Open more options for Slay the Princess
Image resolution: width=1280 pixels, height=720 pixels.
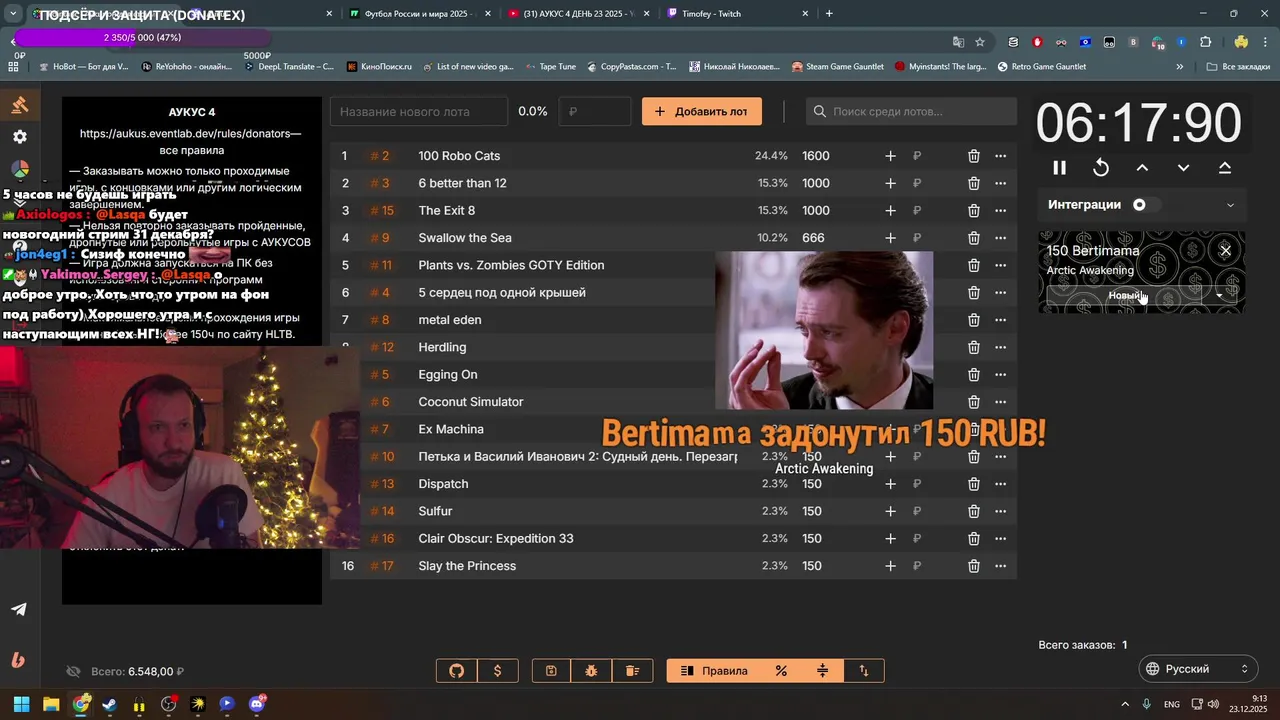click(x=1000, y=566)
